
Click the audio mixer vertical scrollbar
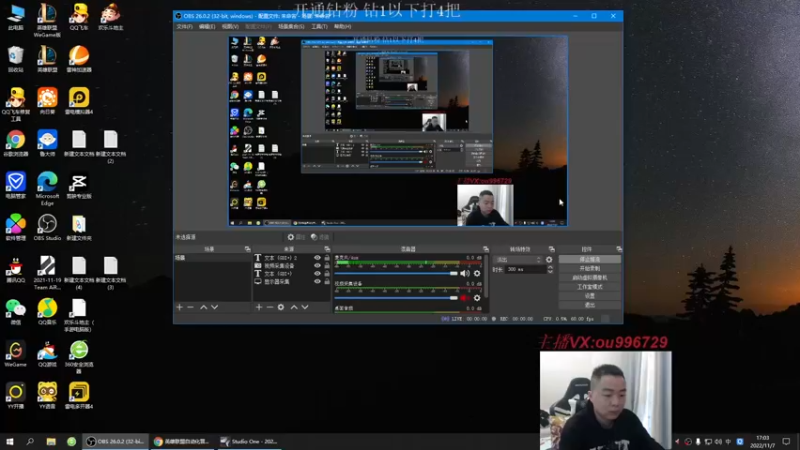(486, 278)
